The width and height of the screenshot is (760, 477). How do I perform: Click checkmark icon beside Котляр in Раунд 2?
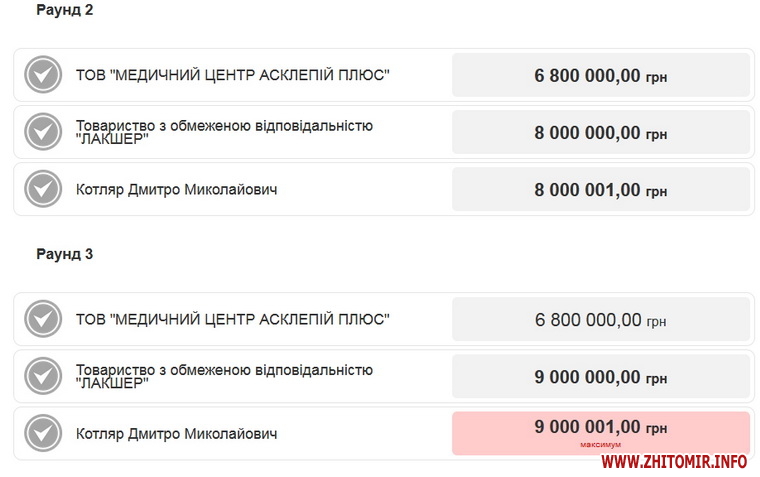(43, 189)
